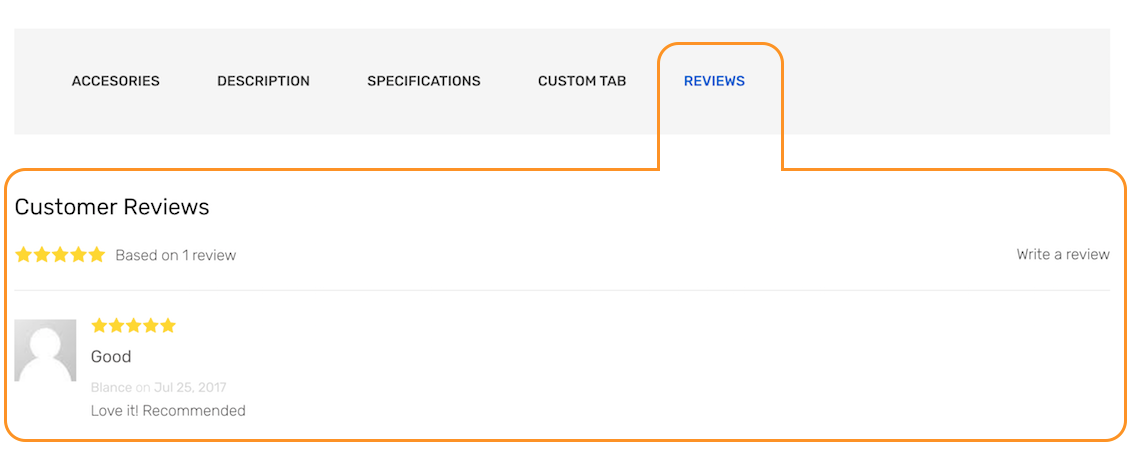Click the fifth star in summary rating

tap(96, 254)
